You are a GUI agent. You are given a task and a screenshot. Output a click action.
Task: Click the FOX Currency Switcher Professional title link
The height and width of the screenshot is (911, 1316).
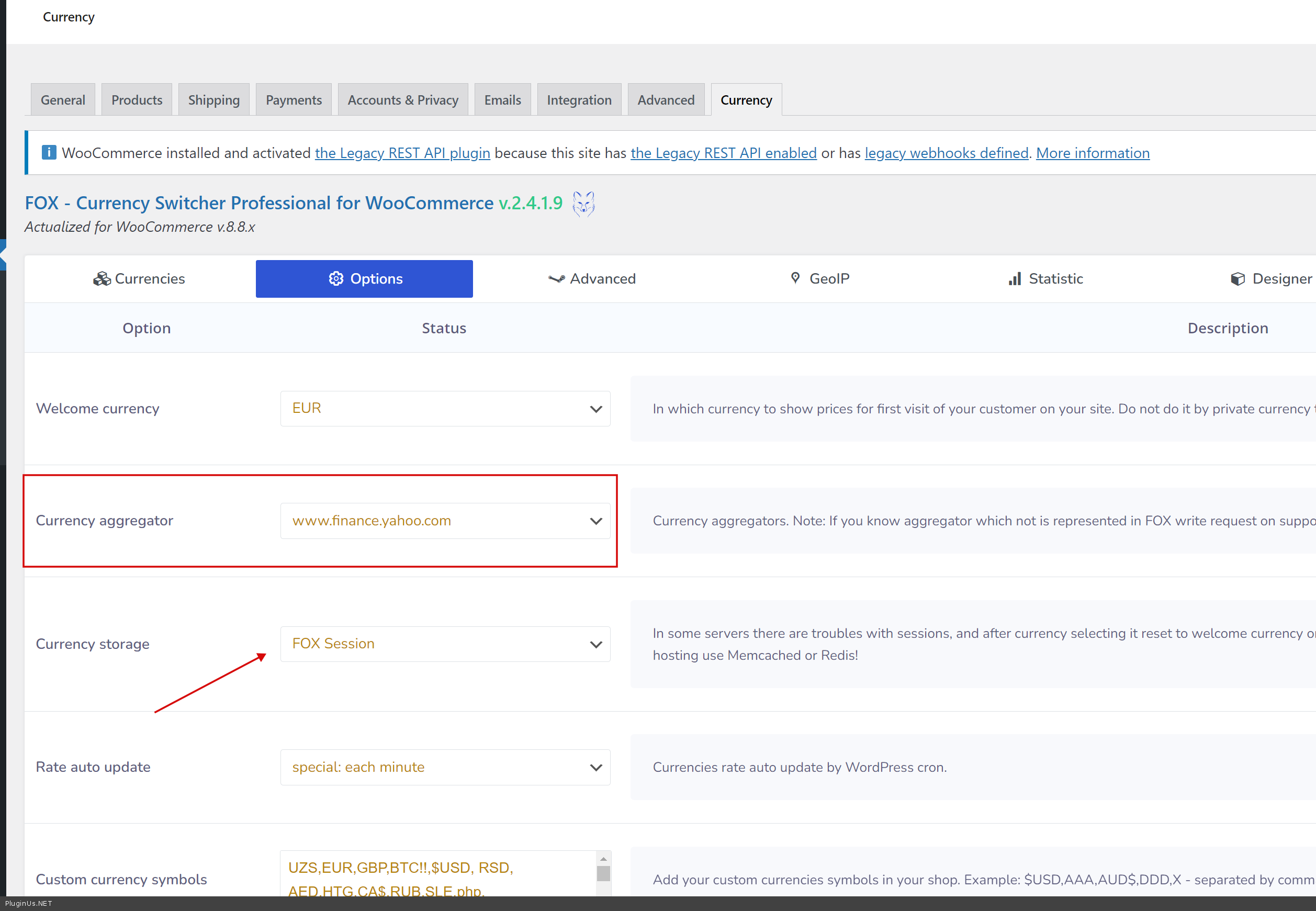click(x=259, y=203)
